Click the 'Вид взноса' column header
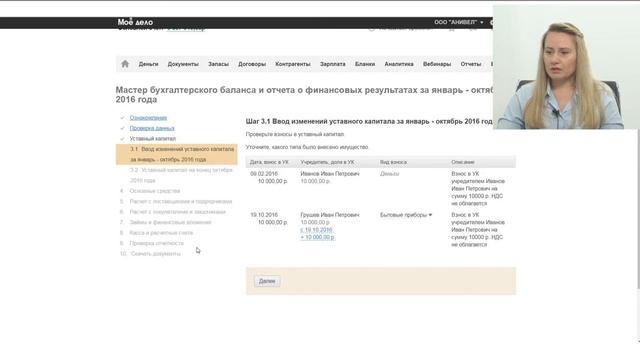This screenshot has height=360, width=640. (393, 162)
